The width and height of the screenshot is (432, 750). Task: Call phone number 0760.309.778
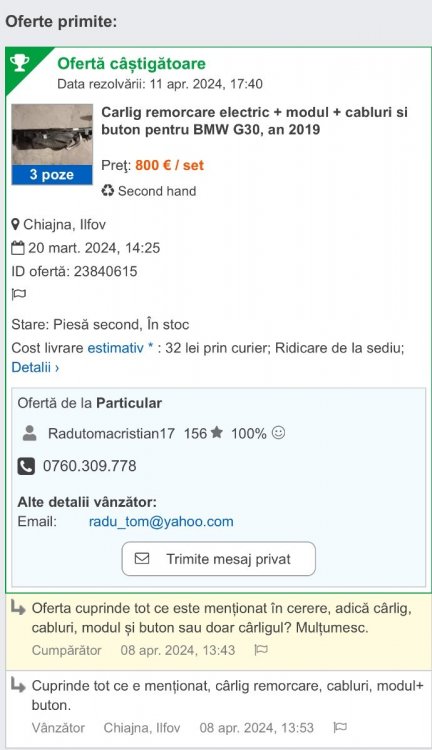[x=89, y=466]
